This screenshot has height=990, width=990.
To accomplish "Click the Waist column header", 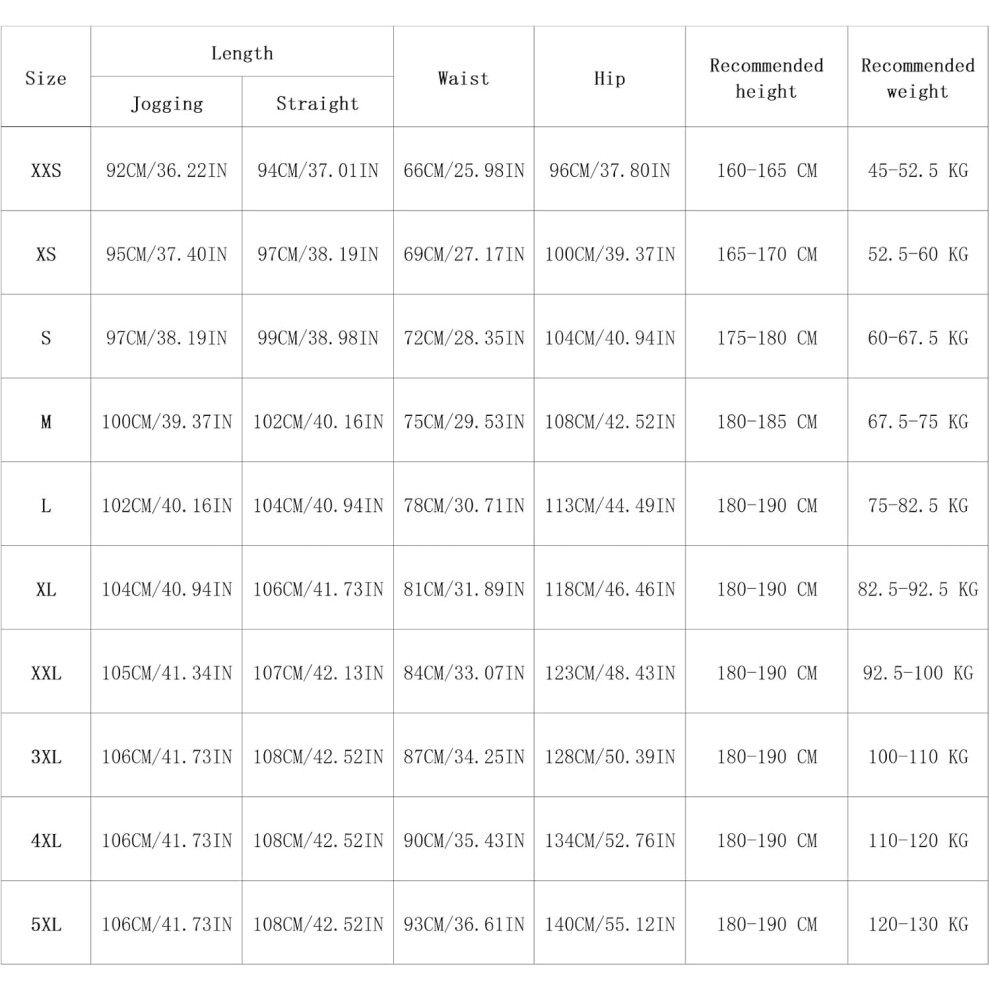I will click(463, 78).
